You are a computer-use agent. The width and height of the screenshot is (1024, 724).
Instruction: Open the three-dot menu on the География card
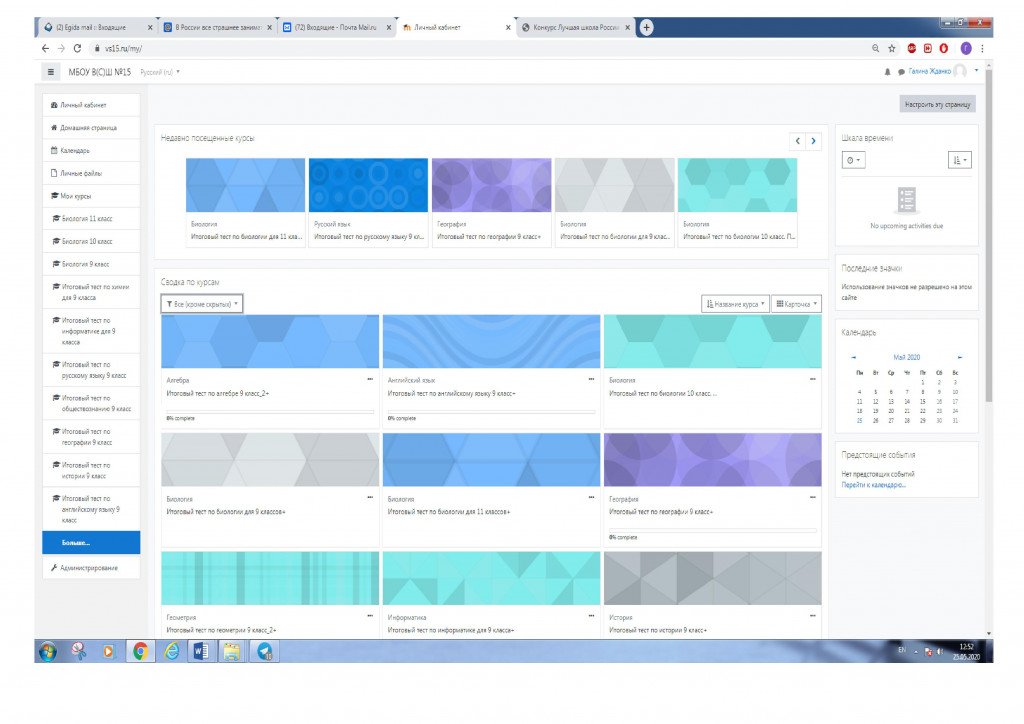pos(812,497)
